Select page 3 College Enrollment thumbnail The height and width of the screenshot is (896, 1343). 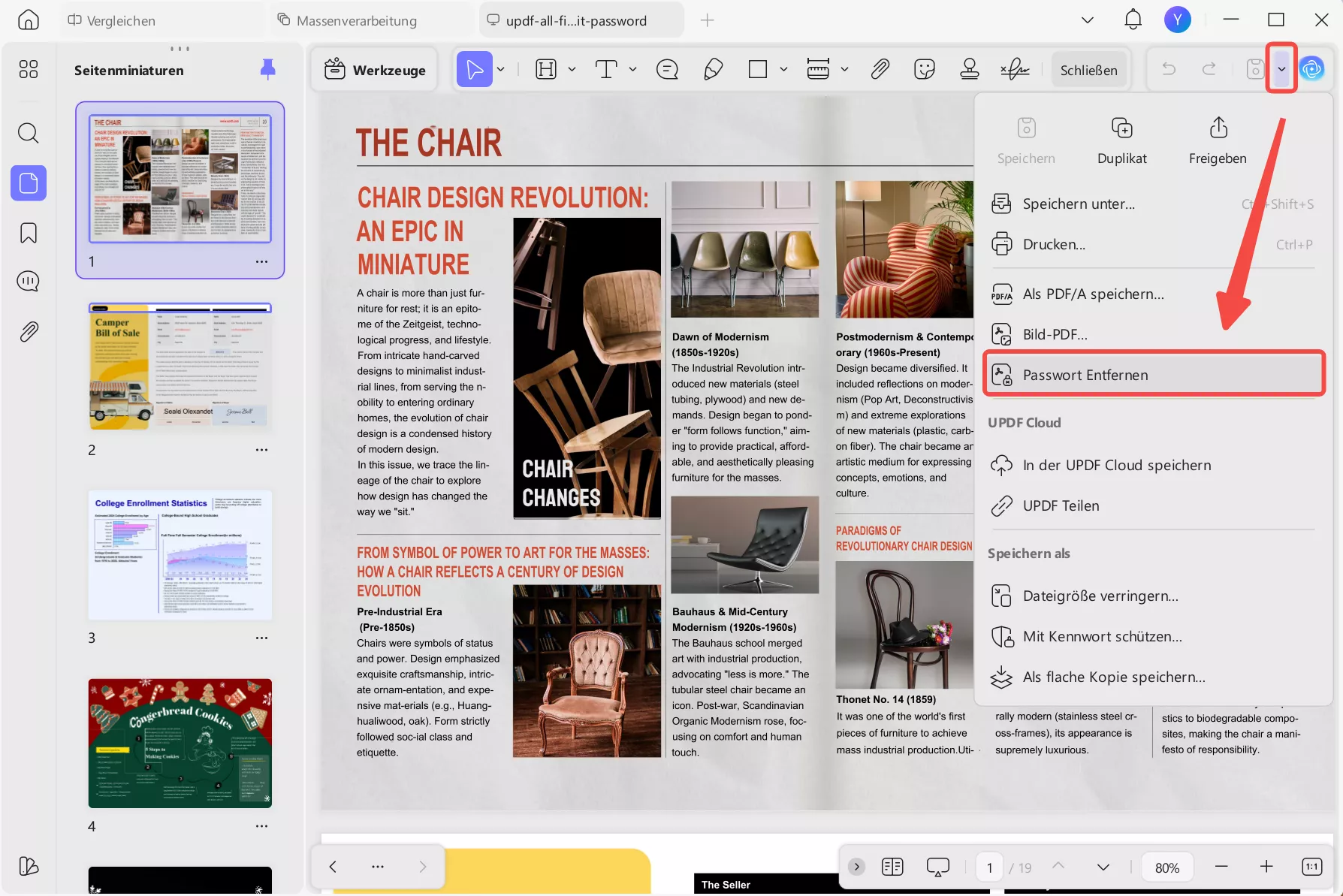click(180, 556)
